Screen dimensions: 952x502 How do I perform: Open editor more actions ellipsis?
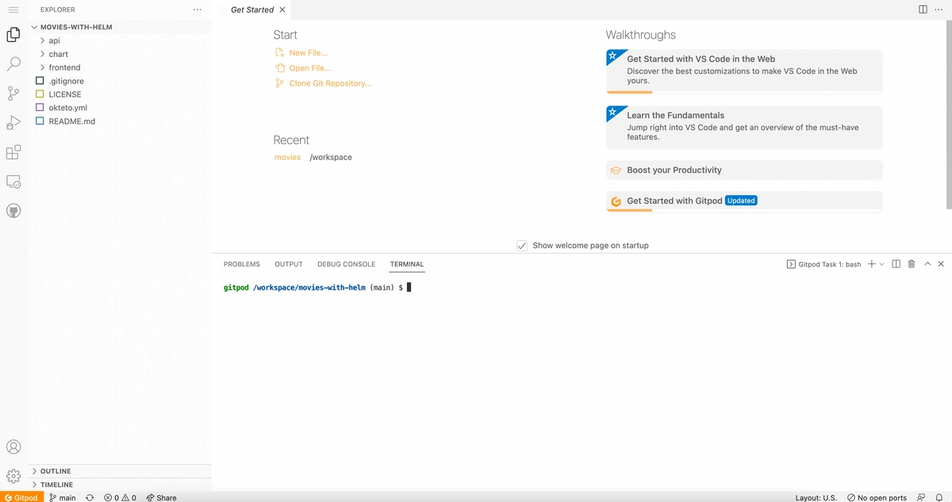pyautogui.click(x=939, y=10)
